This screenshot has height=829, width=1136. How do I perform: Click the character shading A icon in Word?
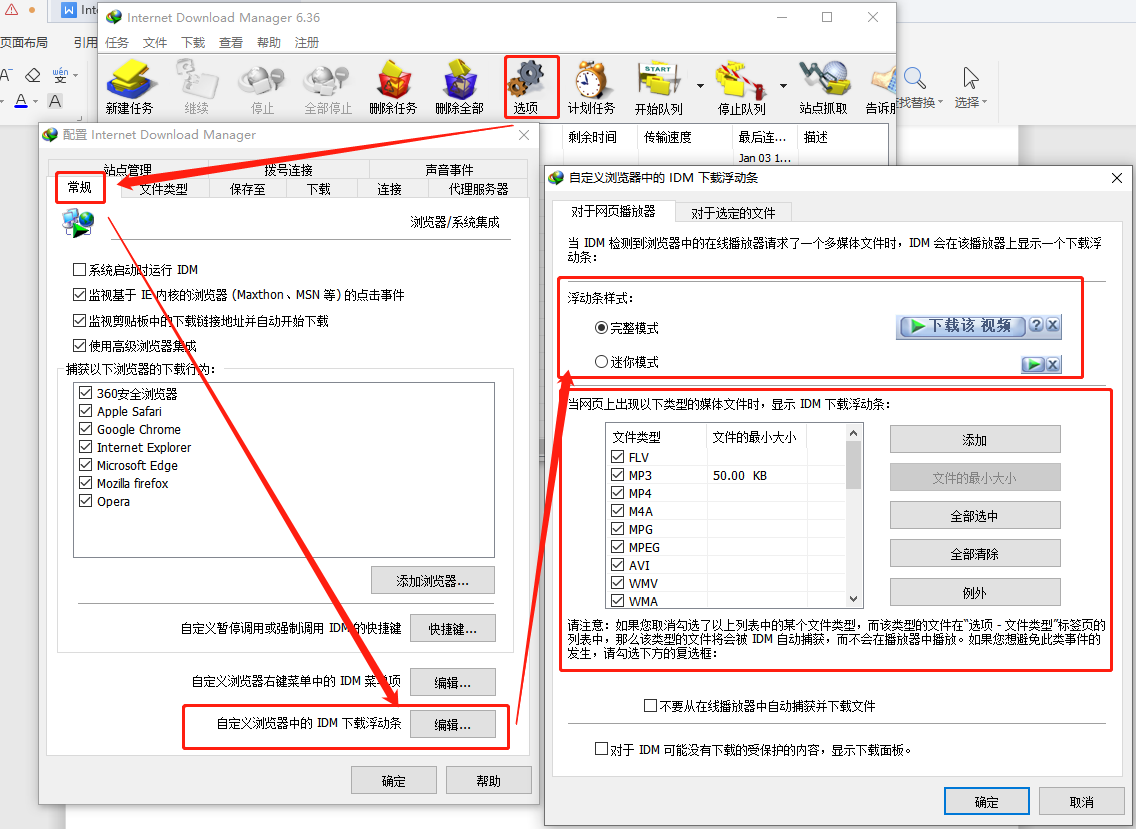tap(55, 101)
